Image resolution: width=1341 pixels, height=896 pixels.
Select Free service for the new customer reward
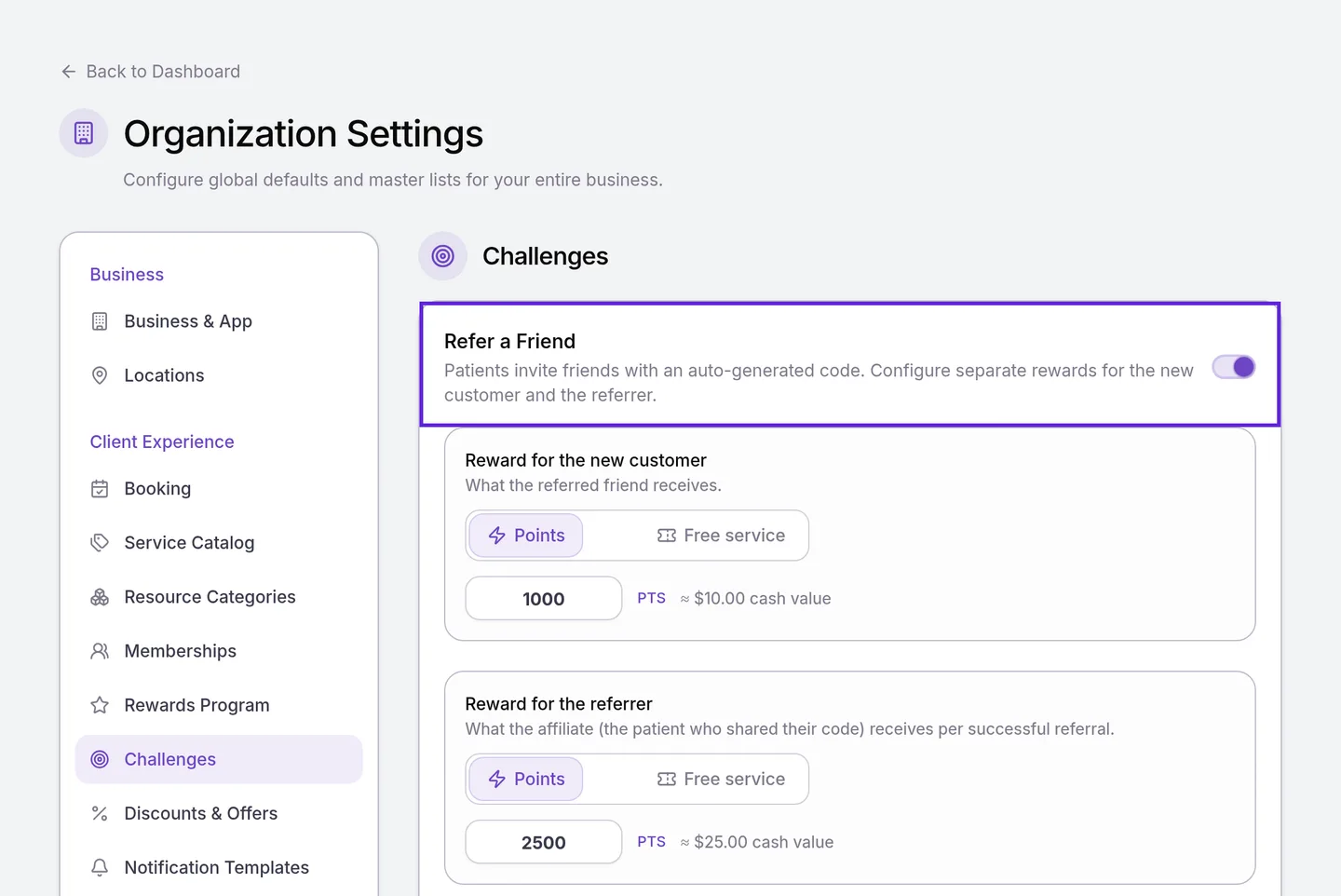click(x=721, y=536)
